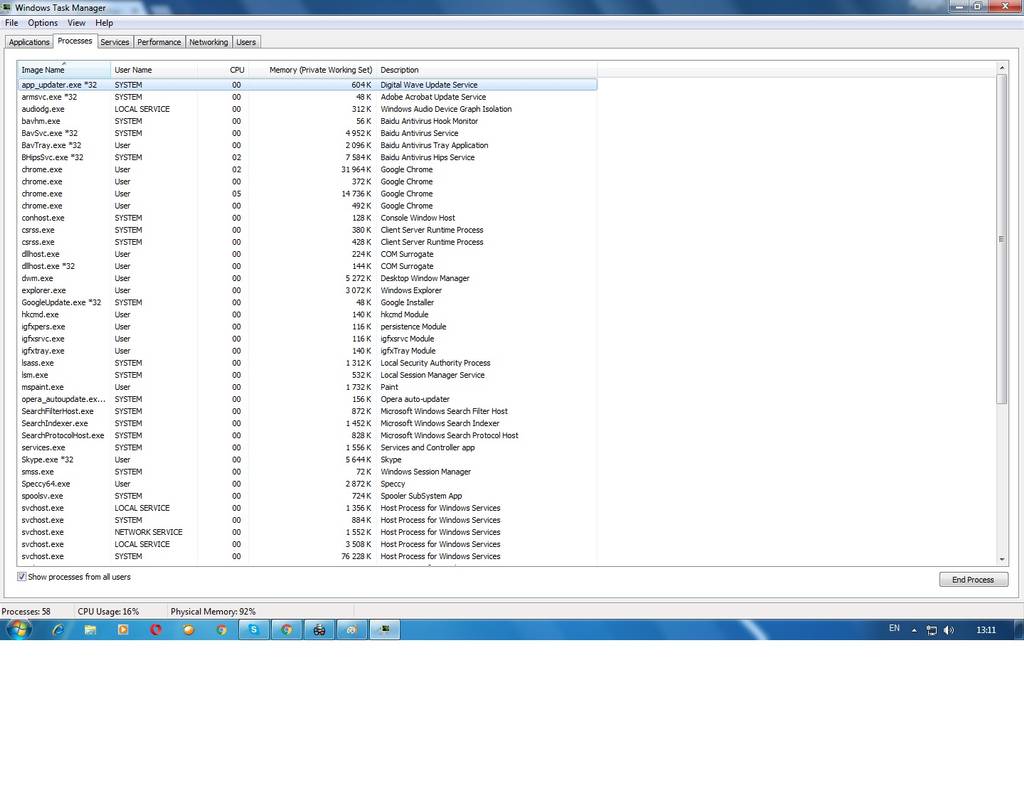Sort by the Description column header

(487, 70)
